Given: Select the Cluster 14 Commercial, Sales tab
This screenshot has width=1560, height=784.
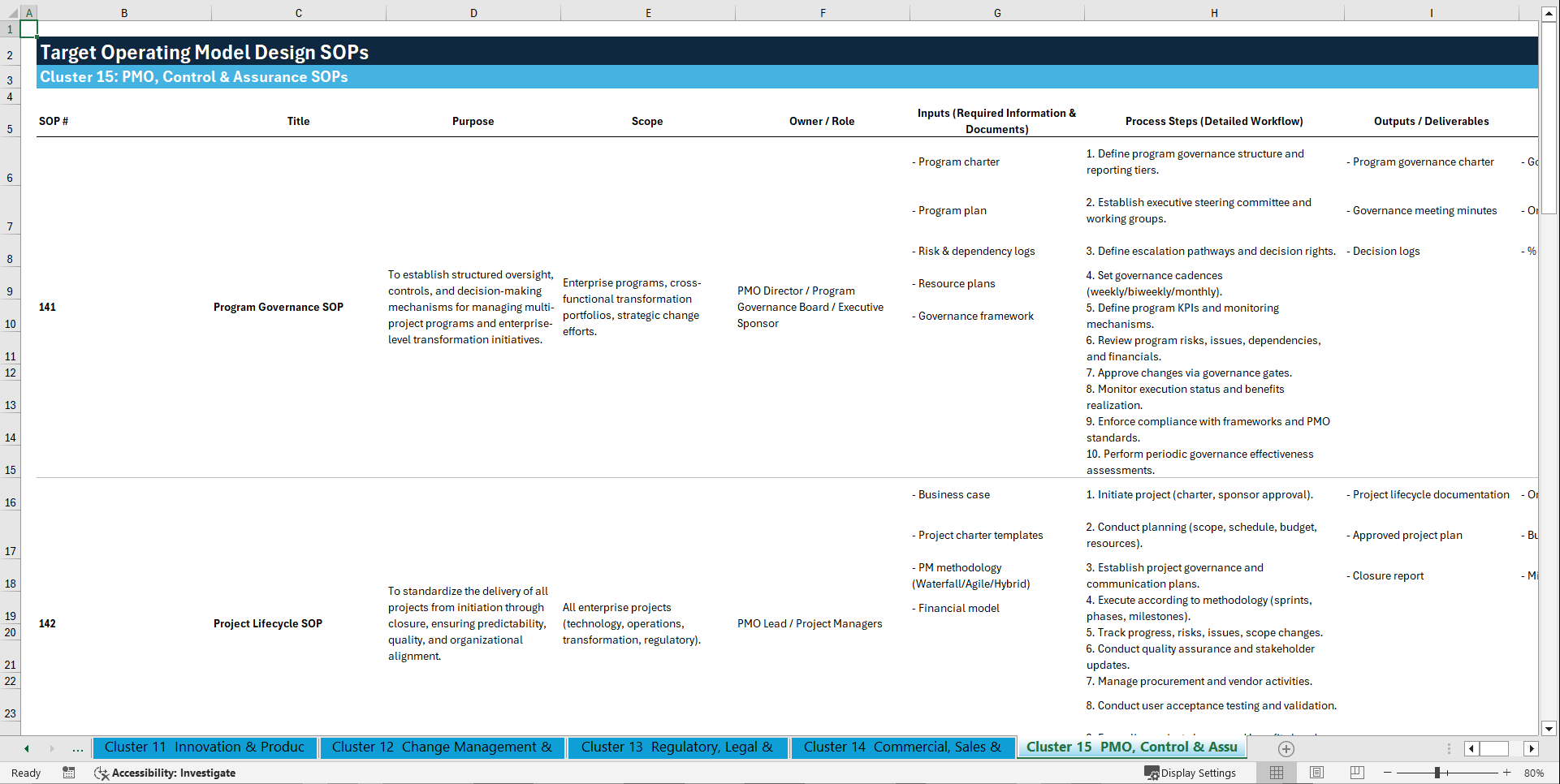Looking at the screenshot, I should [x=902, y=747].
